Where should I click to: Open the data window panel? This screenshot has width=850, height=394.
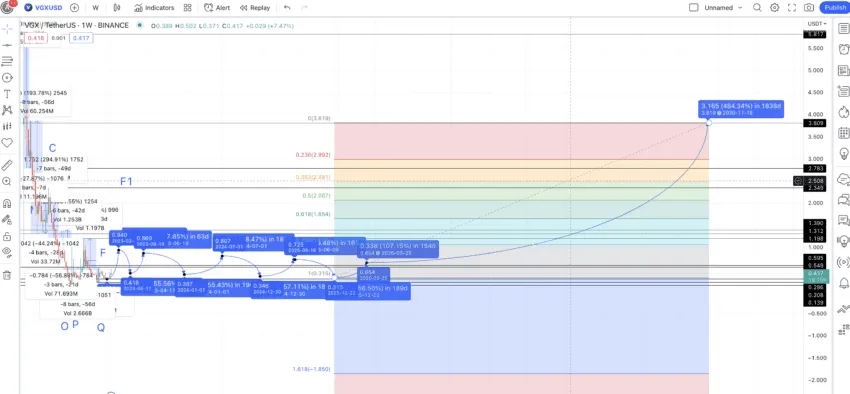click(x=843, y=91)
